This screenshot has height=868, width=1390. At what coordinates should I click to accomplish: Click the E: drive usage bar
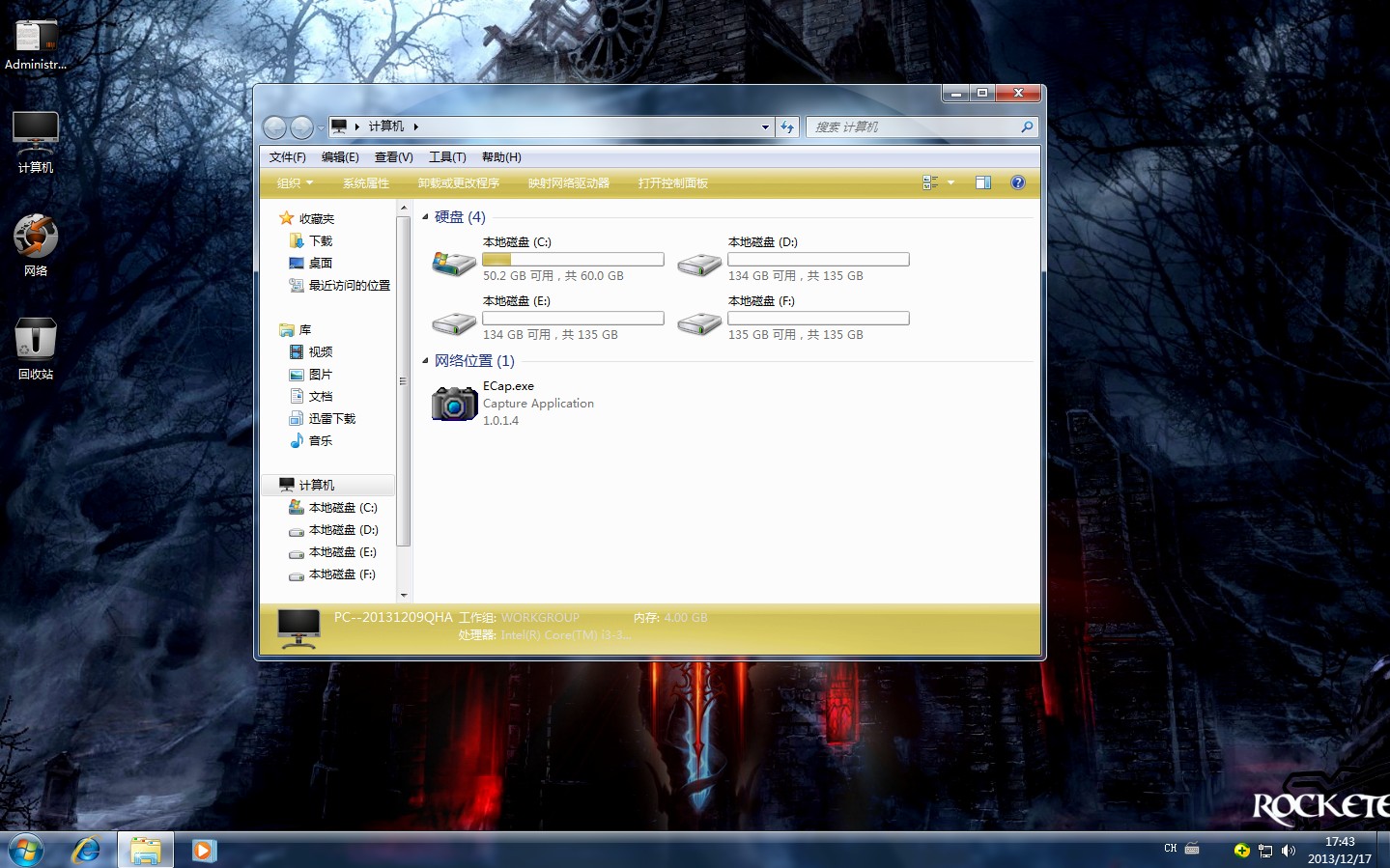click(x=573, y=318)
